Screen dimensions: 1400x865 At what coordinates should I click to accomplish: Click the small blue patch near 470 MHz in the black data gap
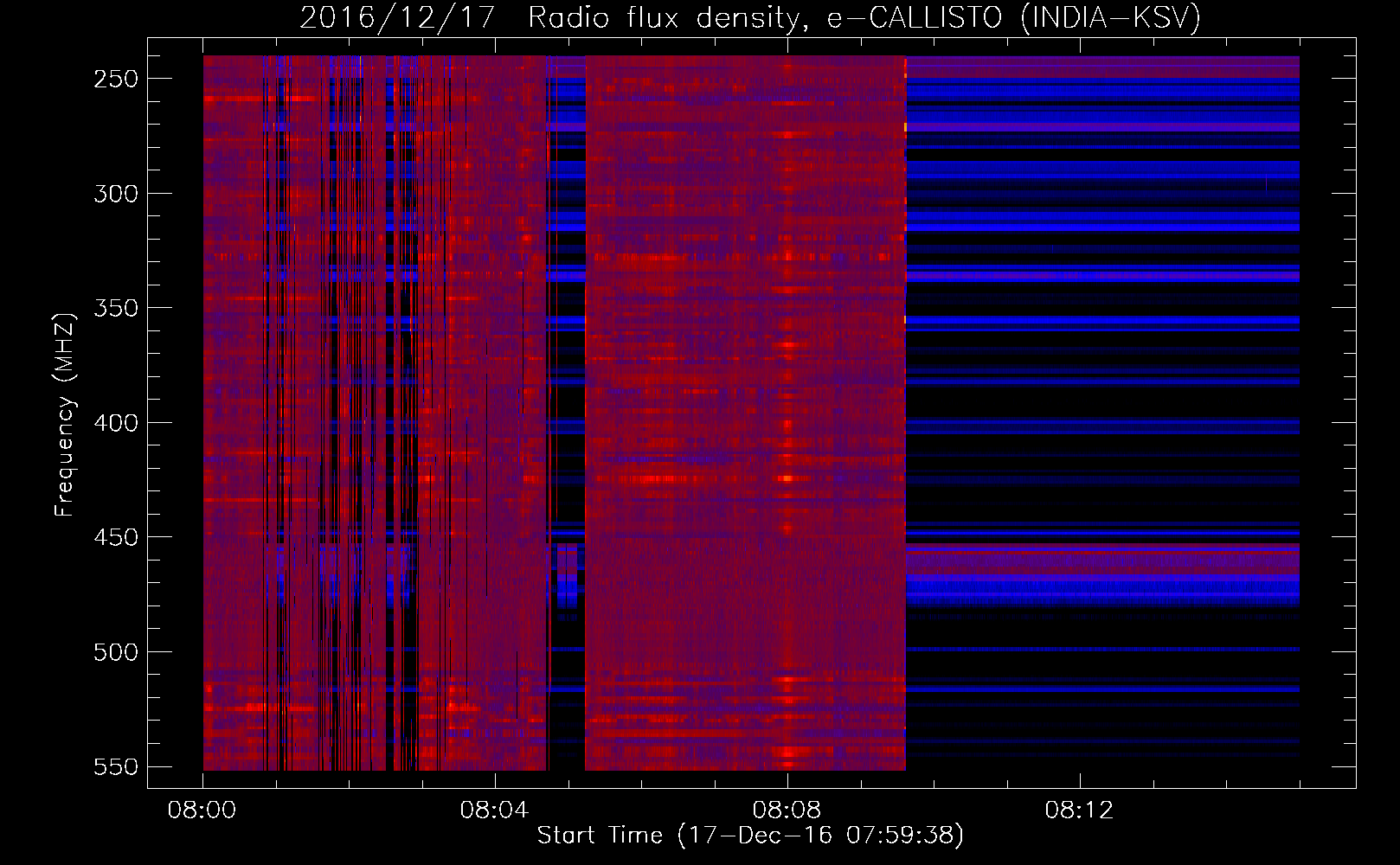coord(567,578)
